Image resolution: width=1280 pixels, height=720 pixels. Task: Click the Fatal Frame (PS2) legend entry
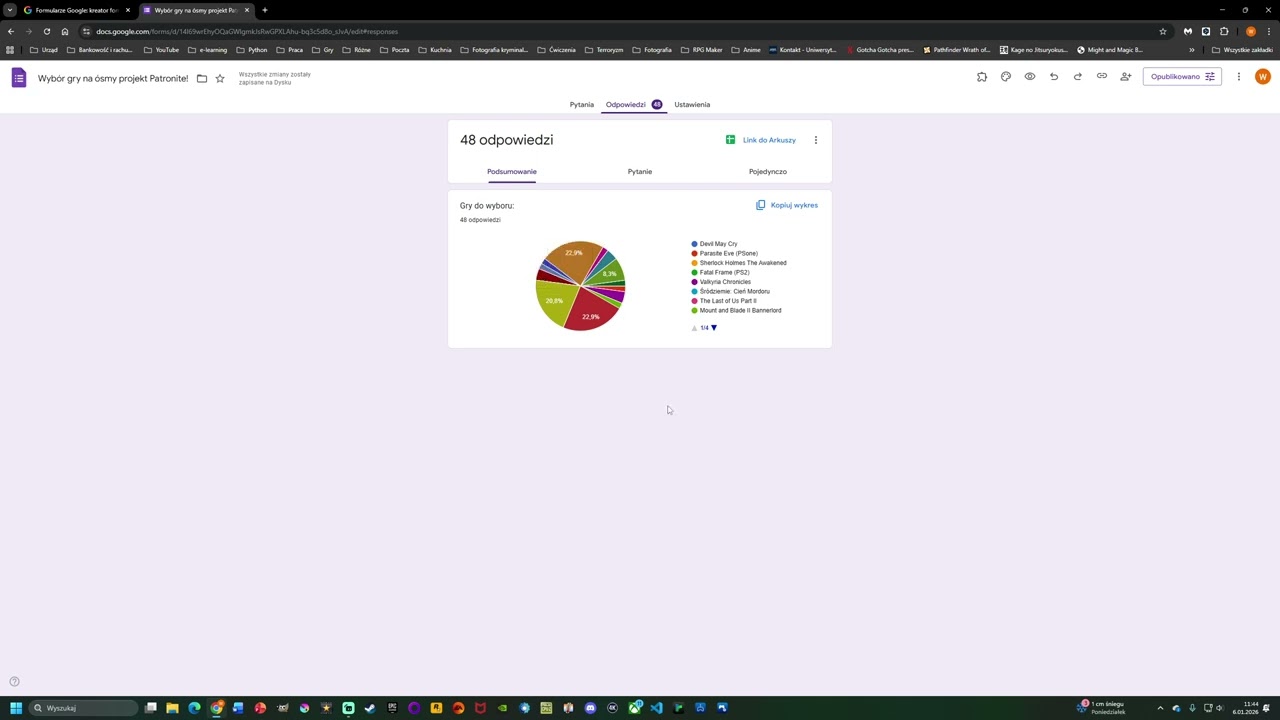coord(720,272)
